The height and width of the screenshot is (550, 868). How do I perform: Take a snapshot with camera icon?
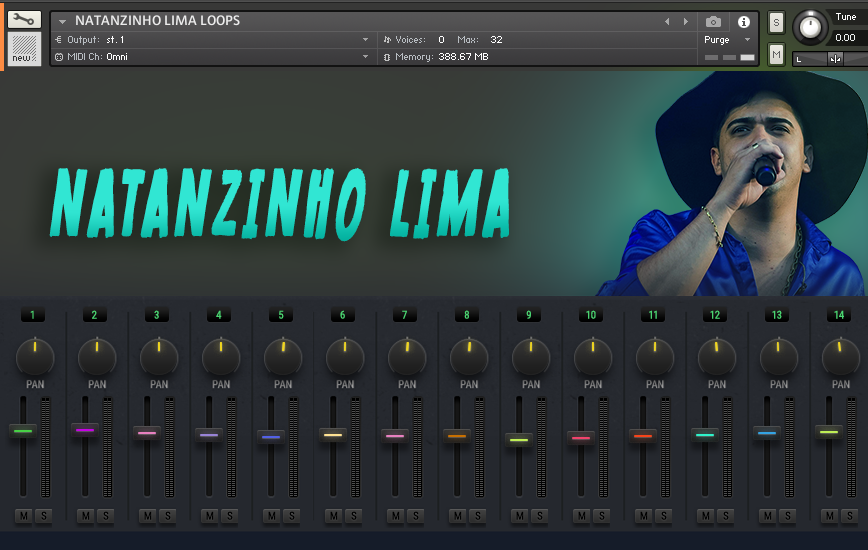click(713, 22)
